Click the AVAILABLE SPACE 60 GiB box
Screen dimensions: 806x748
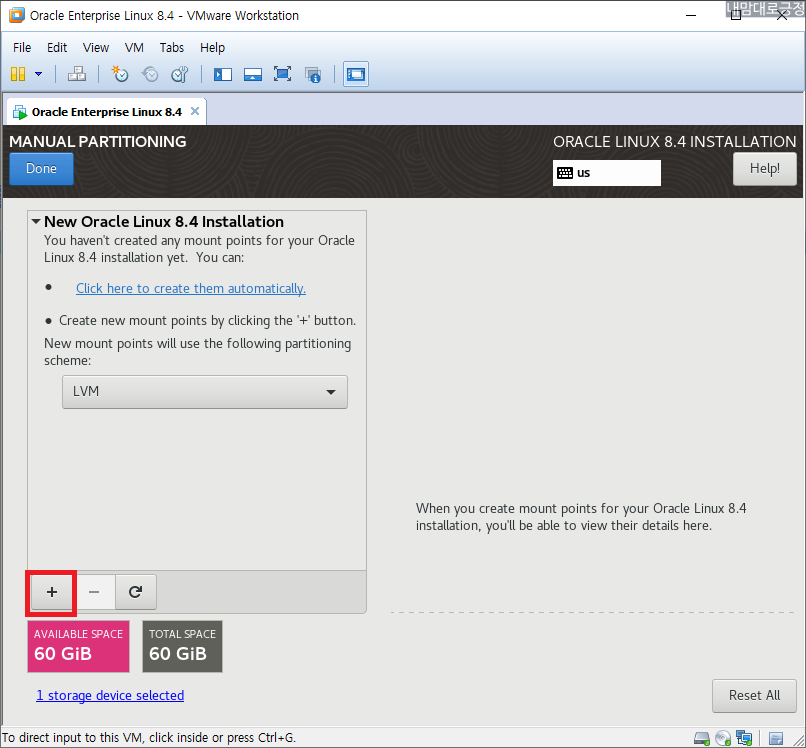[78, 646]
